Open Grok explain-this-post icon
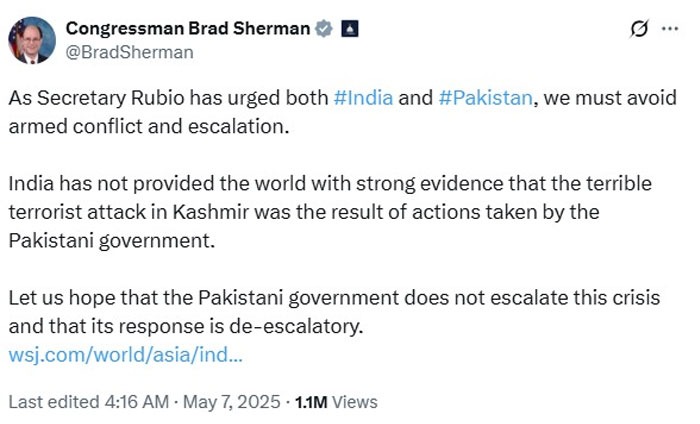Viewport: 700px width, 424px height. (636, 31)
